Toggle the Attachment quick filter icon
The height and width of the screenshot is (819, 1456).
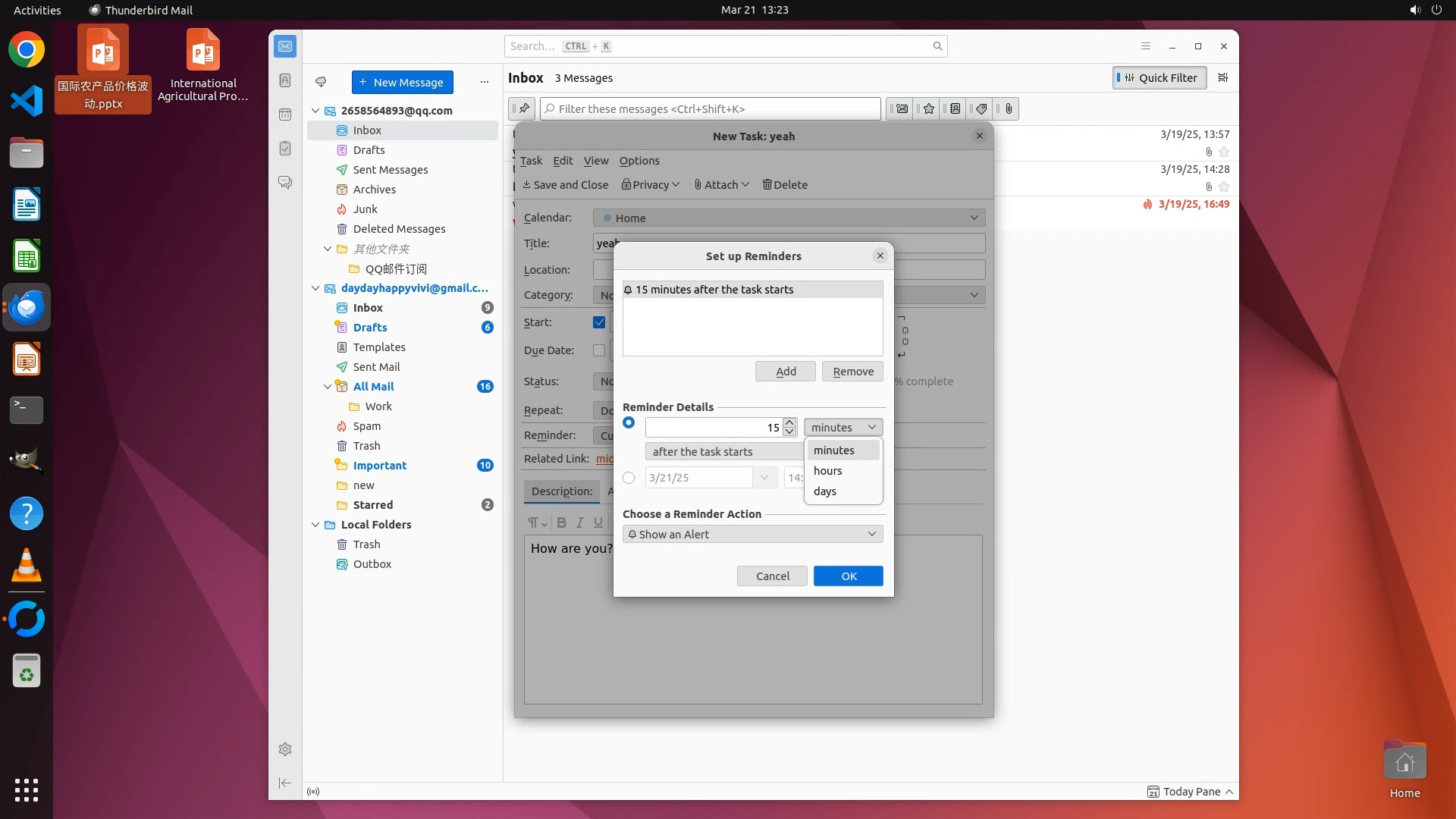coord(1009,108)
